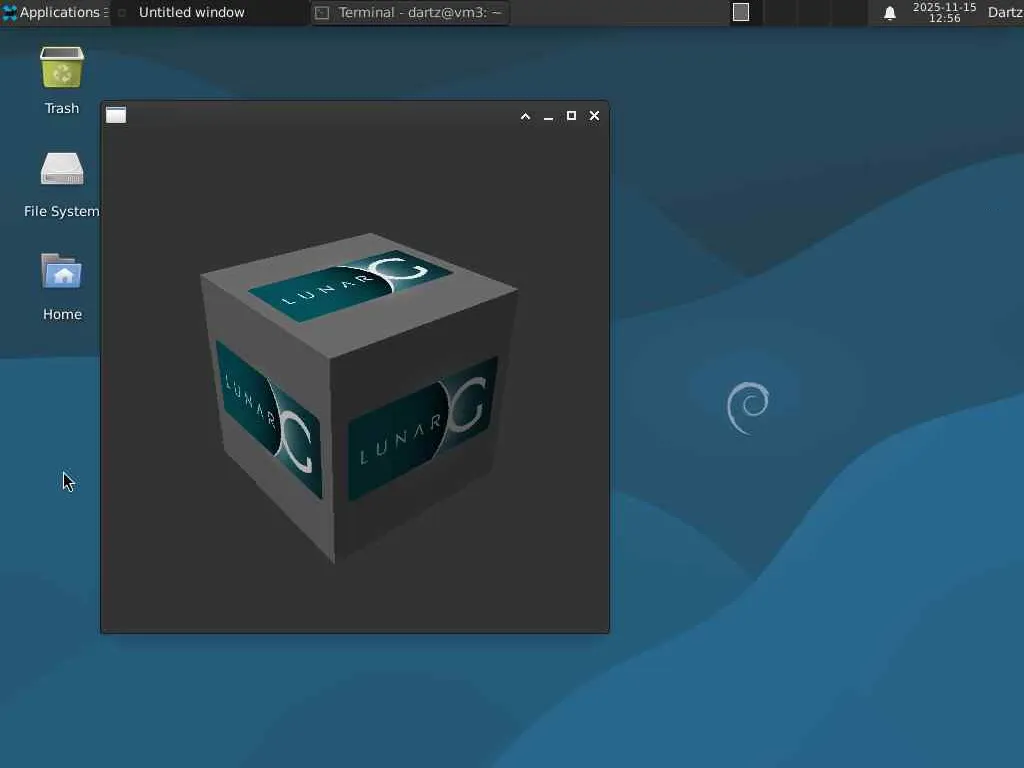Close the cube window
The height and width of the screenshot is (768, 1024).
(x=594, y=116)
